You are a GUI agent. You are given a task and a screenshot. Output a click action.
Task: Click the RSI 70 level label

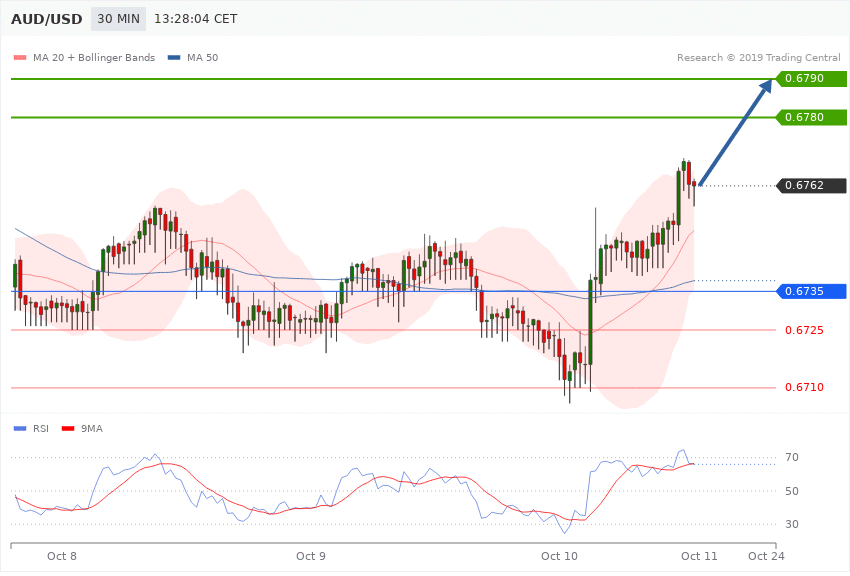click(792, 457)
